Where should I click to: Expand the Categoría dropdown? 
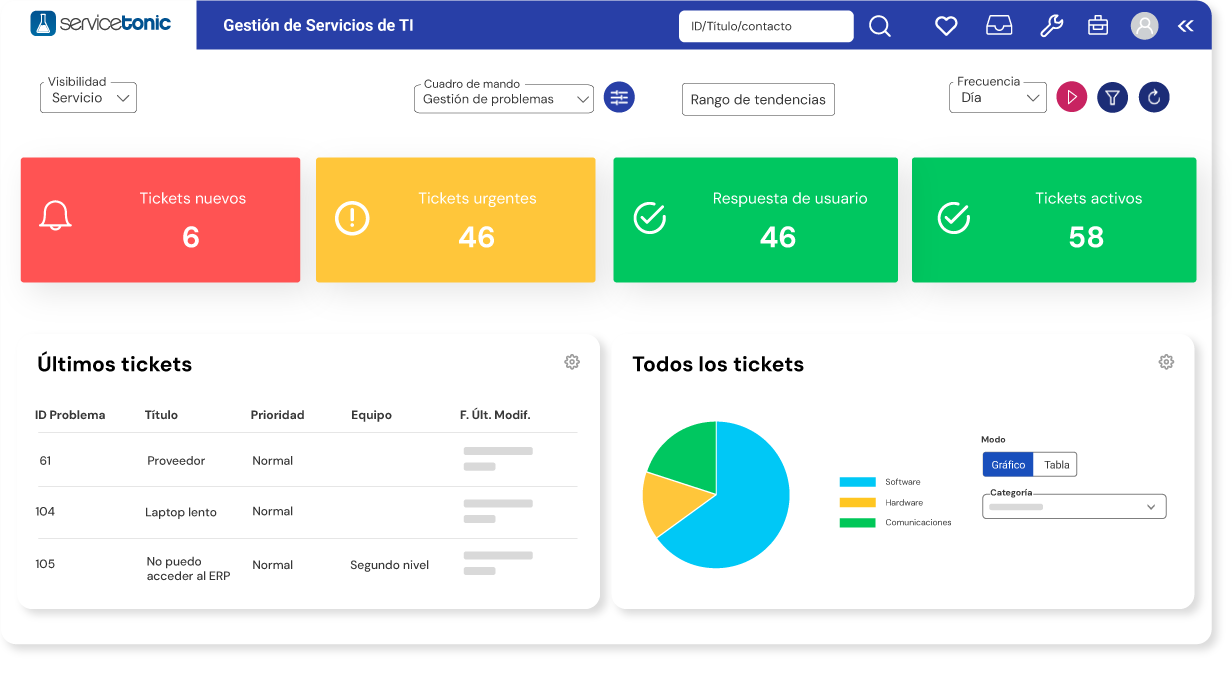pos(1074,506)
